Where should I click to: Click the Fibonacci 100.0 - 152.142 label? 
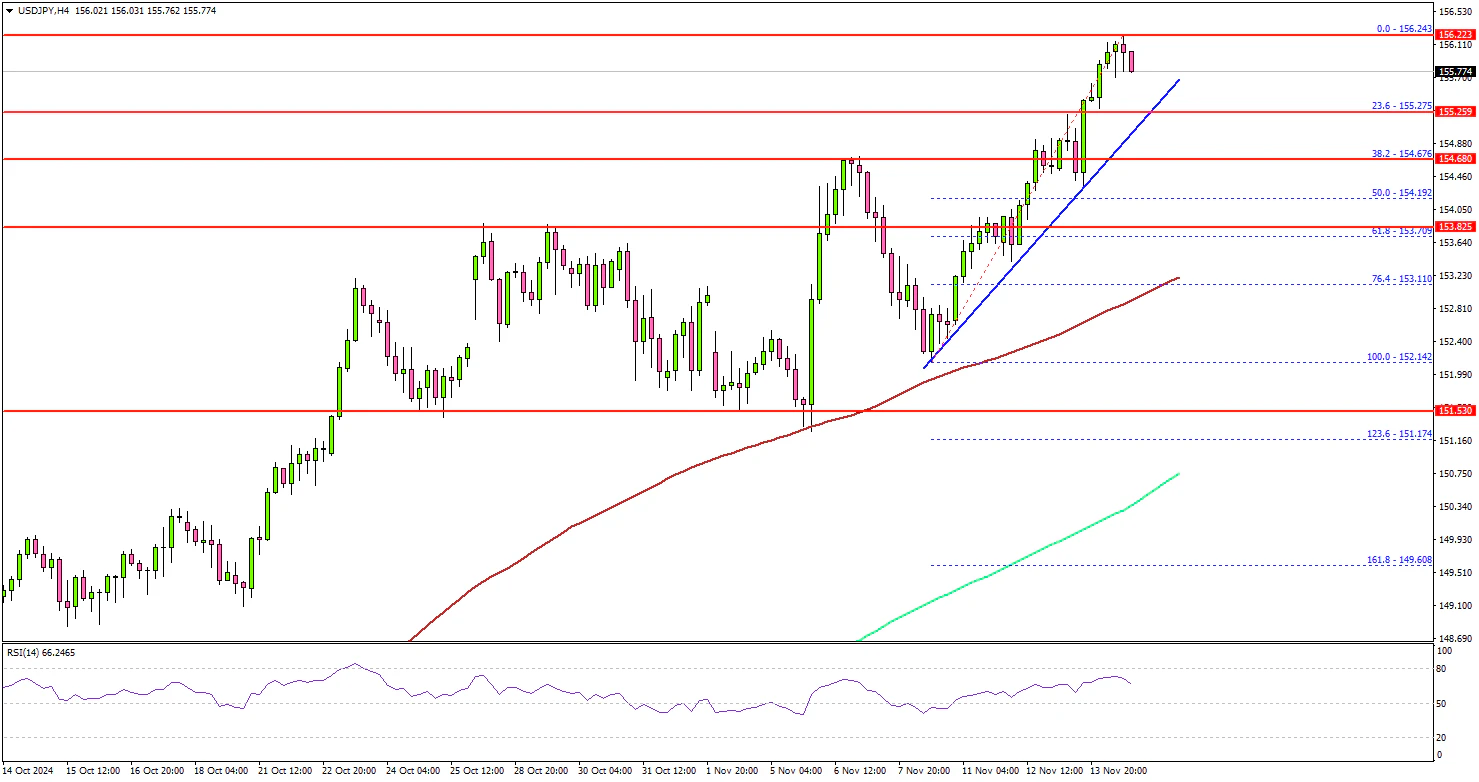(1402, 357)
